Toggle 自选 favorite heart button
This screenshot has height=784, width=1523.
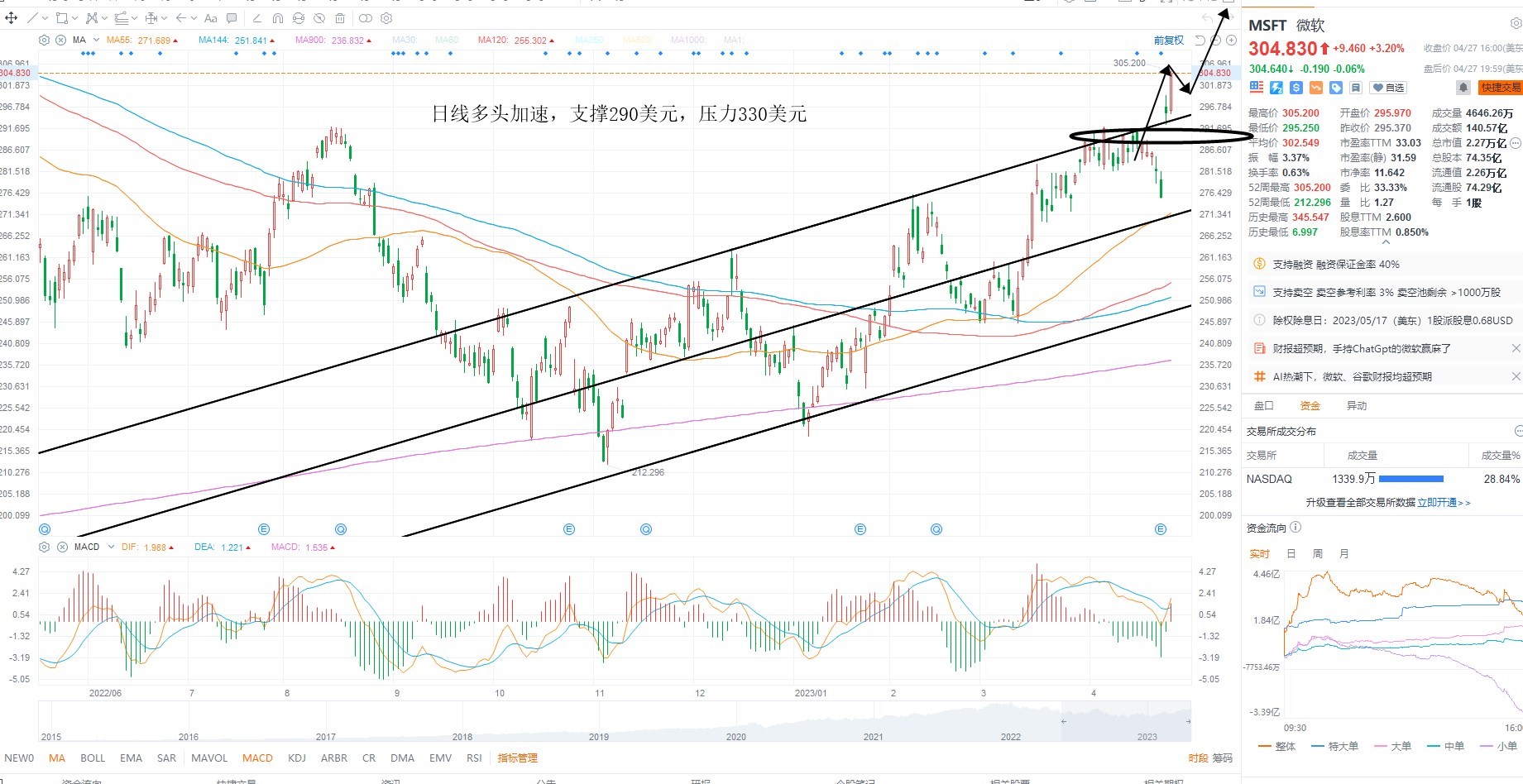1387,88
